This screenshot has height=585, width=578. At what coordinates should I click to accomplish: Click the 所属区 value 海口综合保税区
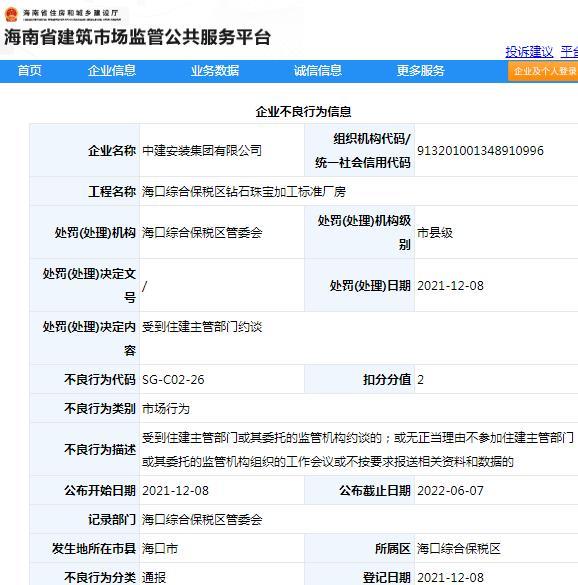pos(459,548)
